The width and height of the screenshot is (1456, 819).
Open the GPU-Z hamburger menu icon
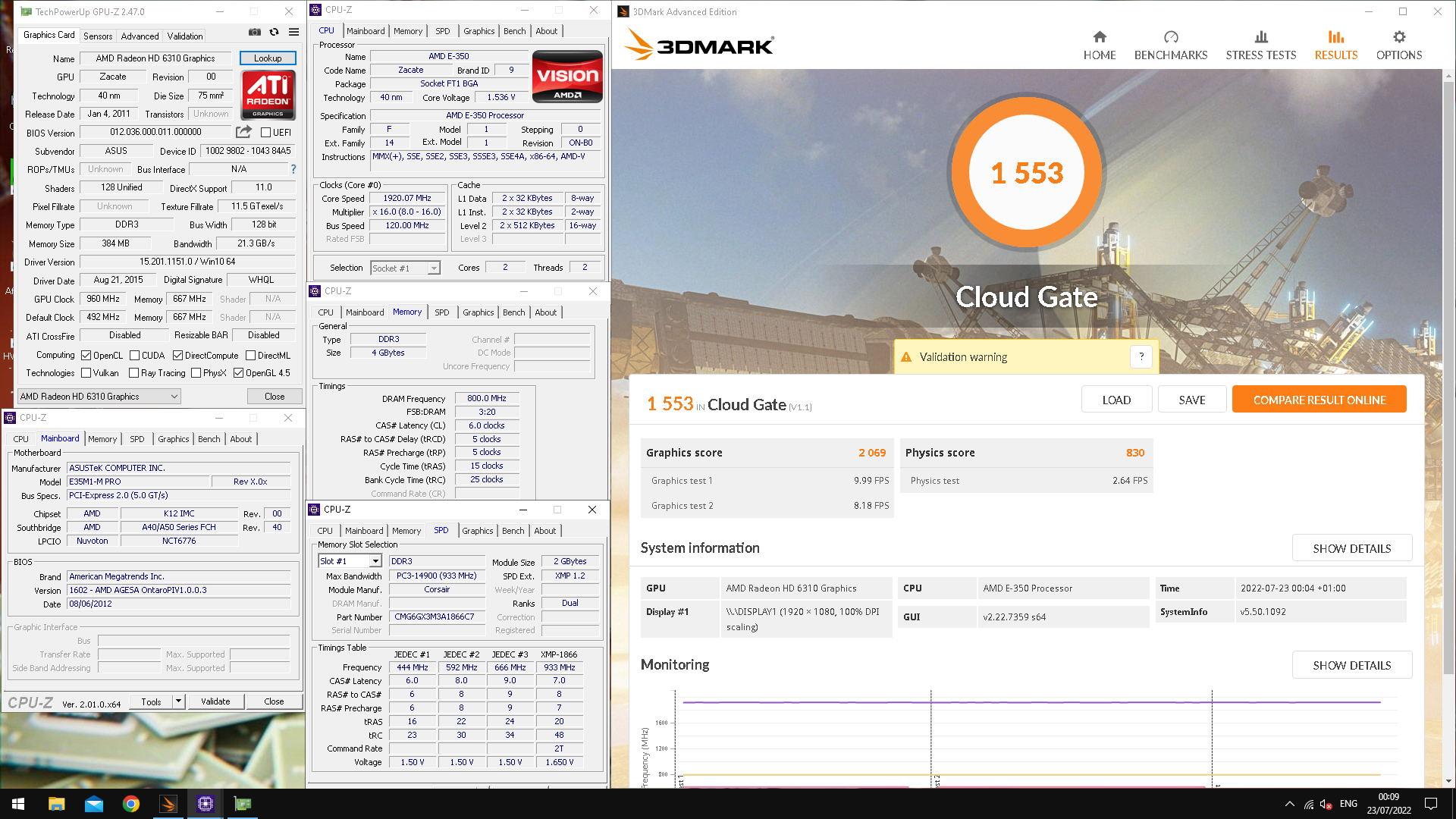click(294, 32)
